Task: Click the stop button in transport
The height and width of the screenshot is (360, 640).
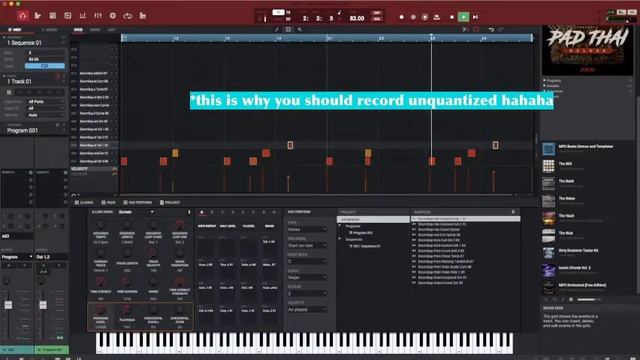Action: [x=451, y=17]
